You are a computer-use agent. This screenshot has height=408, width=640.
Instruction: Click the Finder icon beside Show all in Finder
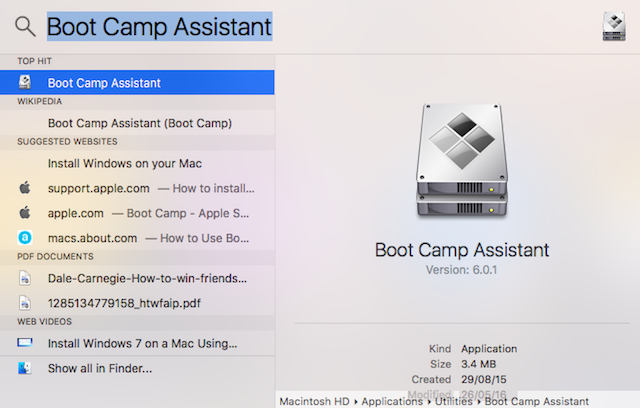tap(25, 368)
